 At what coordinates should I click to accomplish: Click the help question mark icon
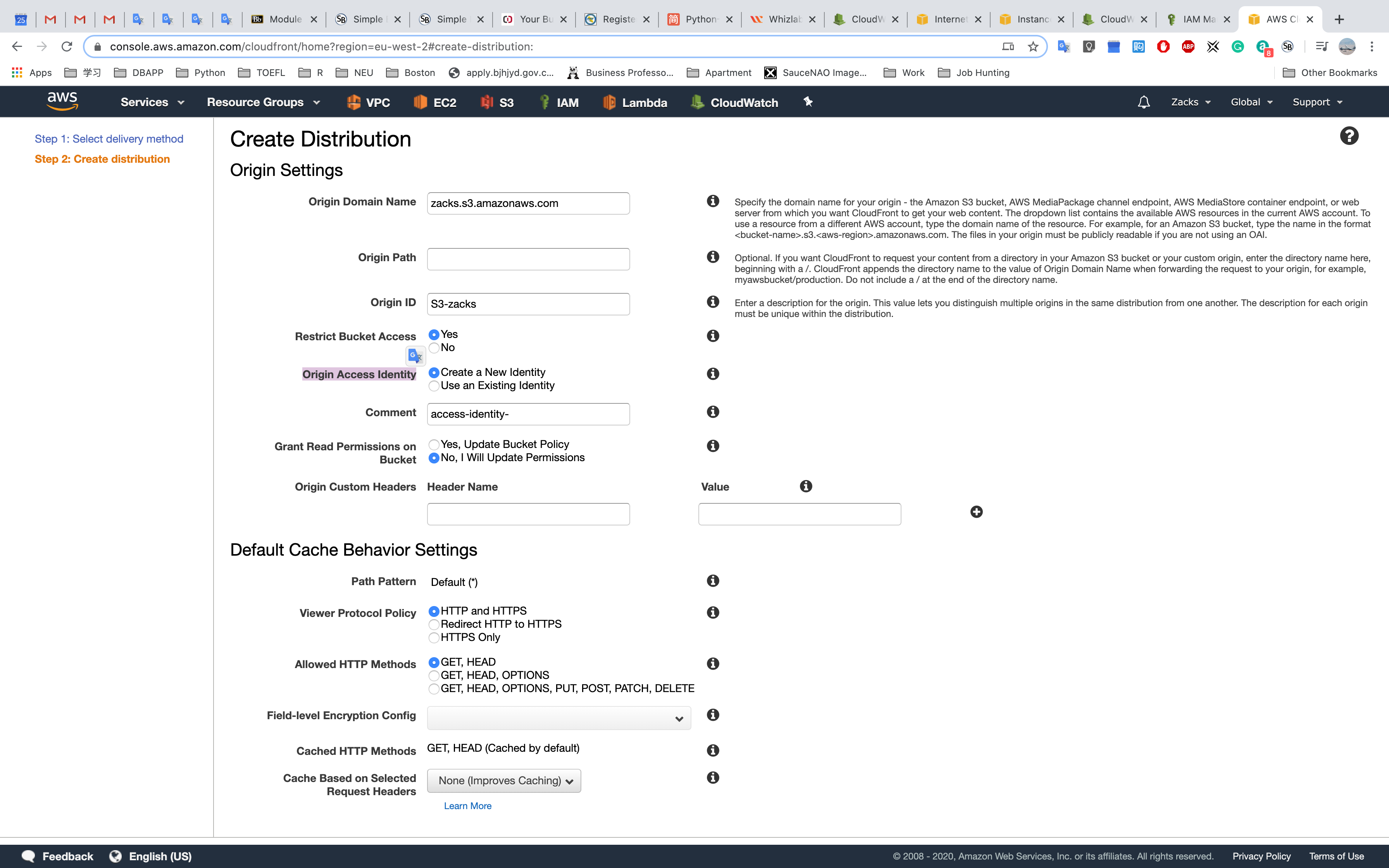point(1349,136)
